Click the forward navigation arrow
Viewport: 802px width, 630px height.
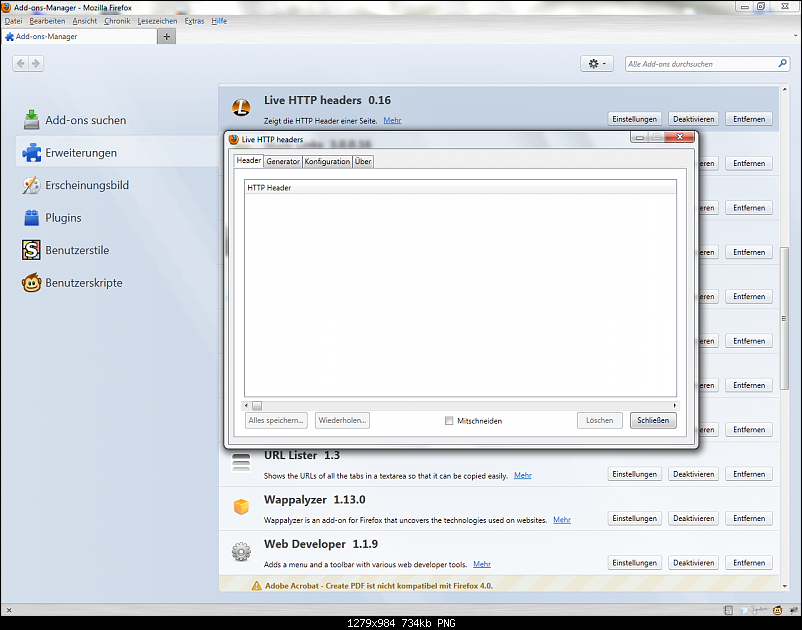coord(36,63)
